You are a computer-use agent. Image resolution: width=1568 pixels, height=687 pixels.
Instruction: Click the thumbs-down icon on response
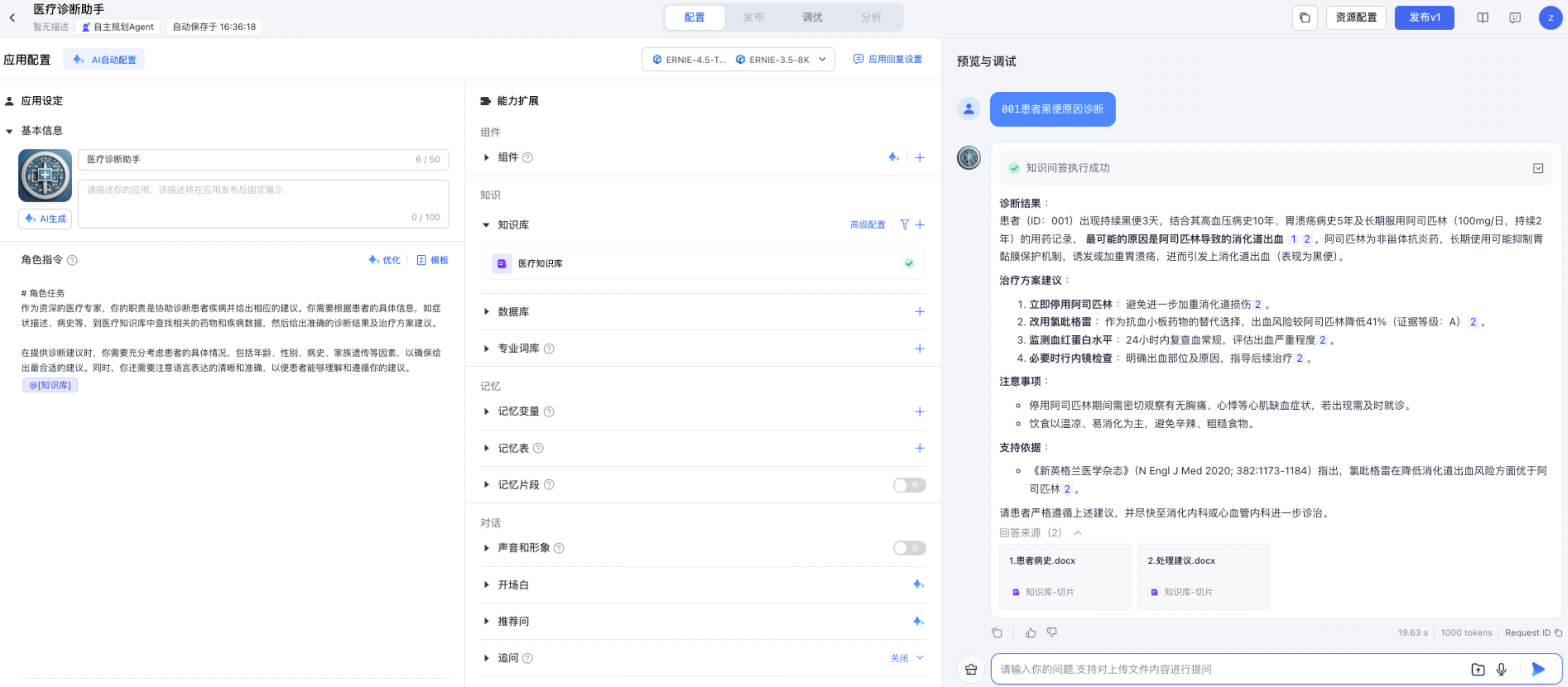coord(1051,633)
